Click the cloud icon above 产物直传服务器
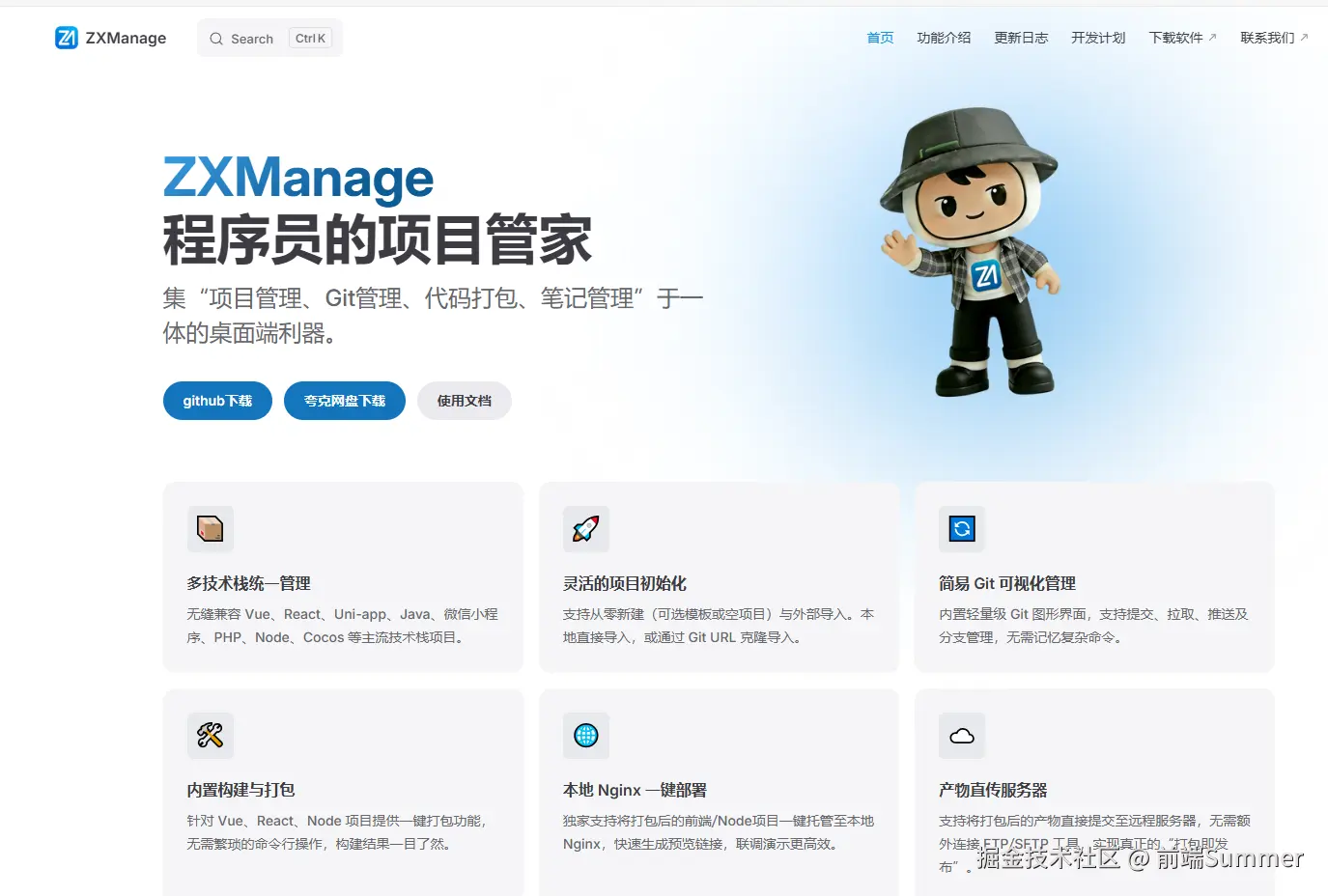 click(961, 736)
